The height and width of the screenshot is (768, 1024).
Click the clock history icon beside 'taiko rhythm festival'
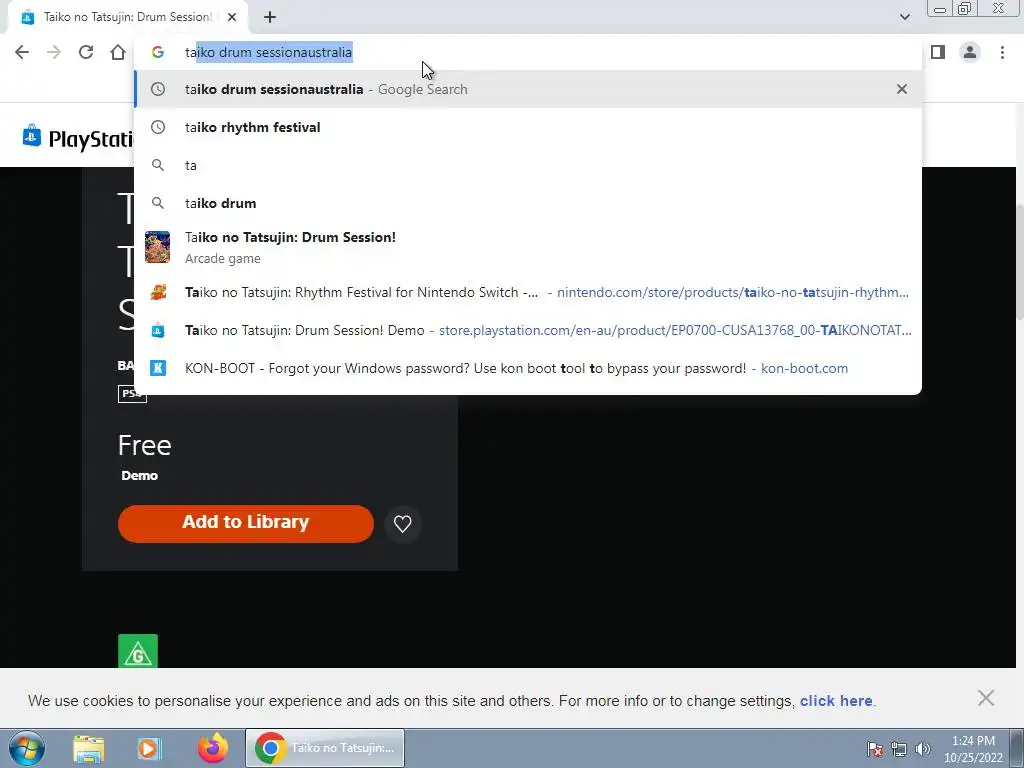point(158,127)
